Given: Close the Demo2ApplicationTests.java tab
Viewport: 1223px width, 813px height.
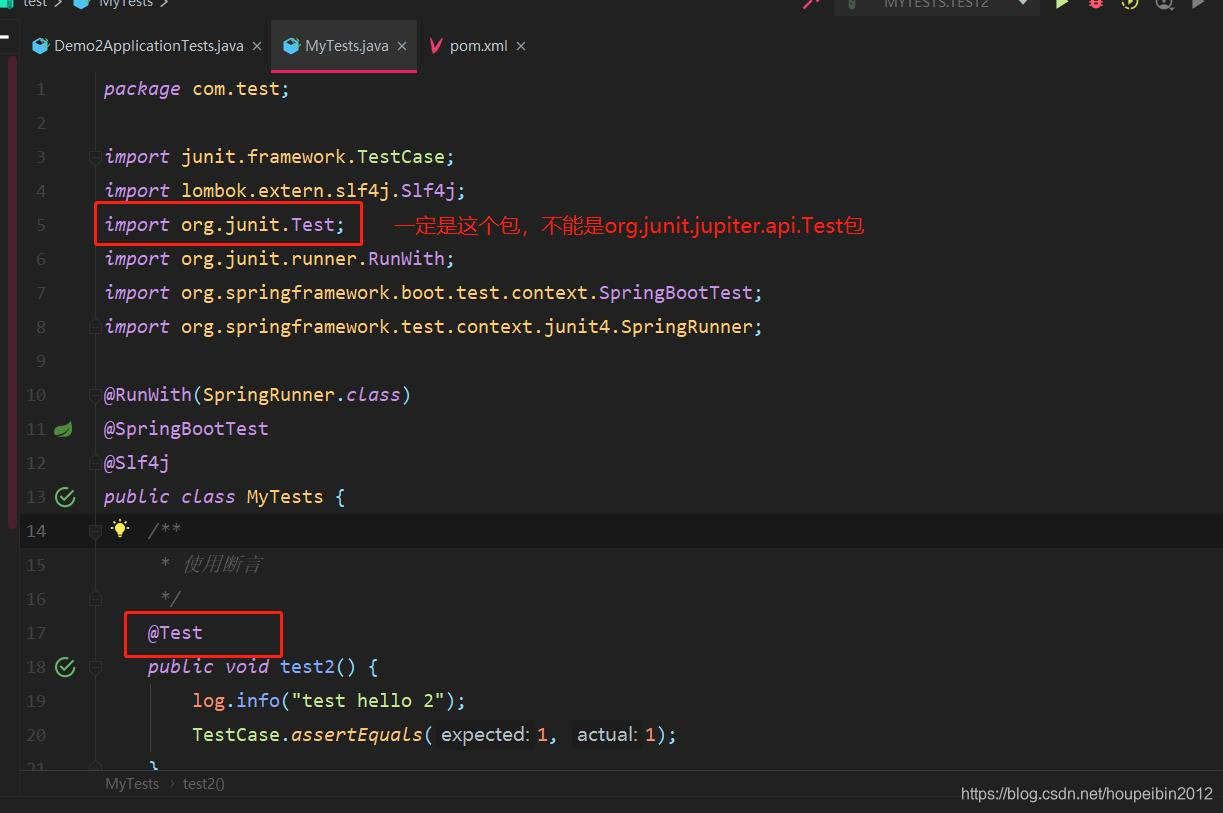Looking at the screenshot, I should [257, 46].
